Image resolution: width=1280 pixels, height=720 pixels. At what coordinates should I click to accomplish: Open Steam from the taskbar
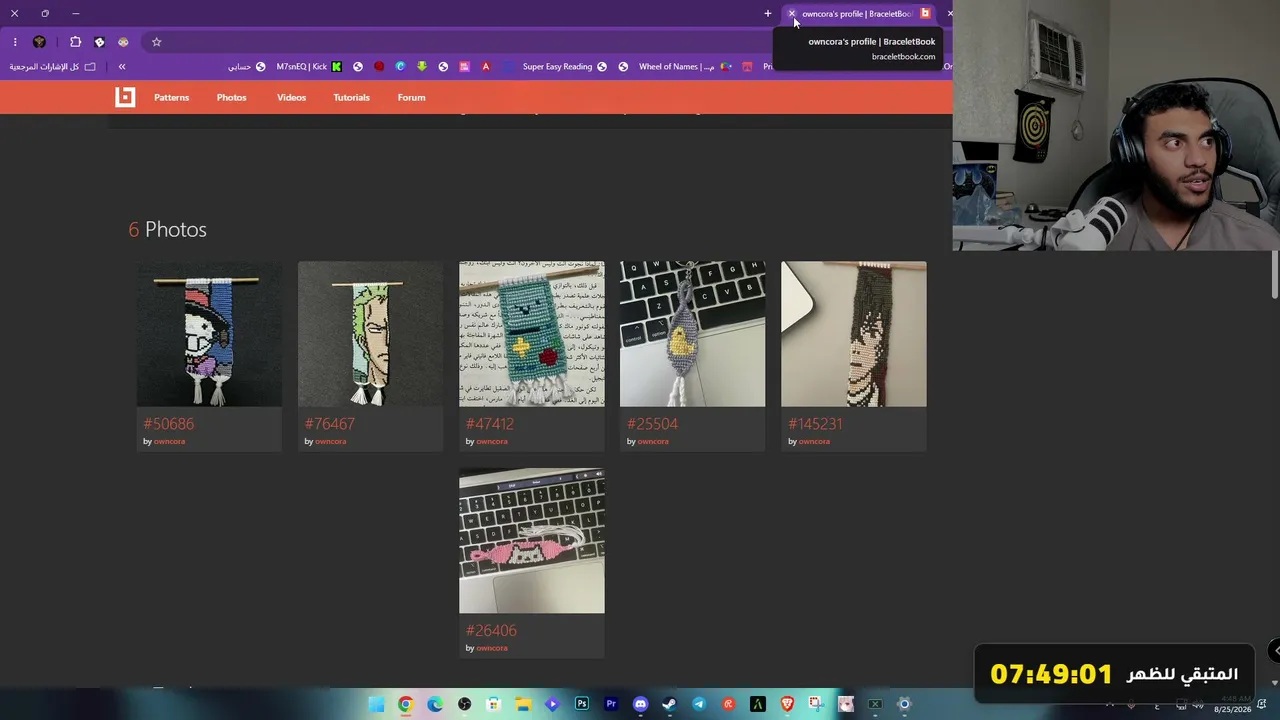(669, 704)
